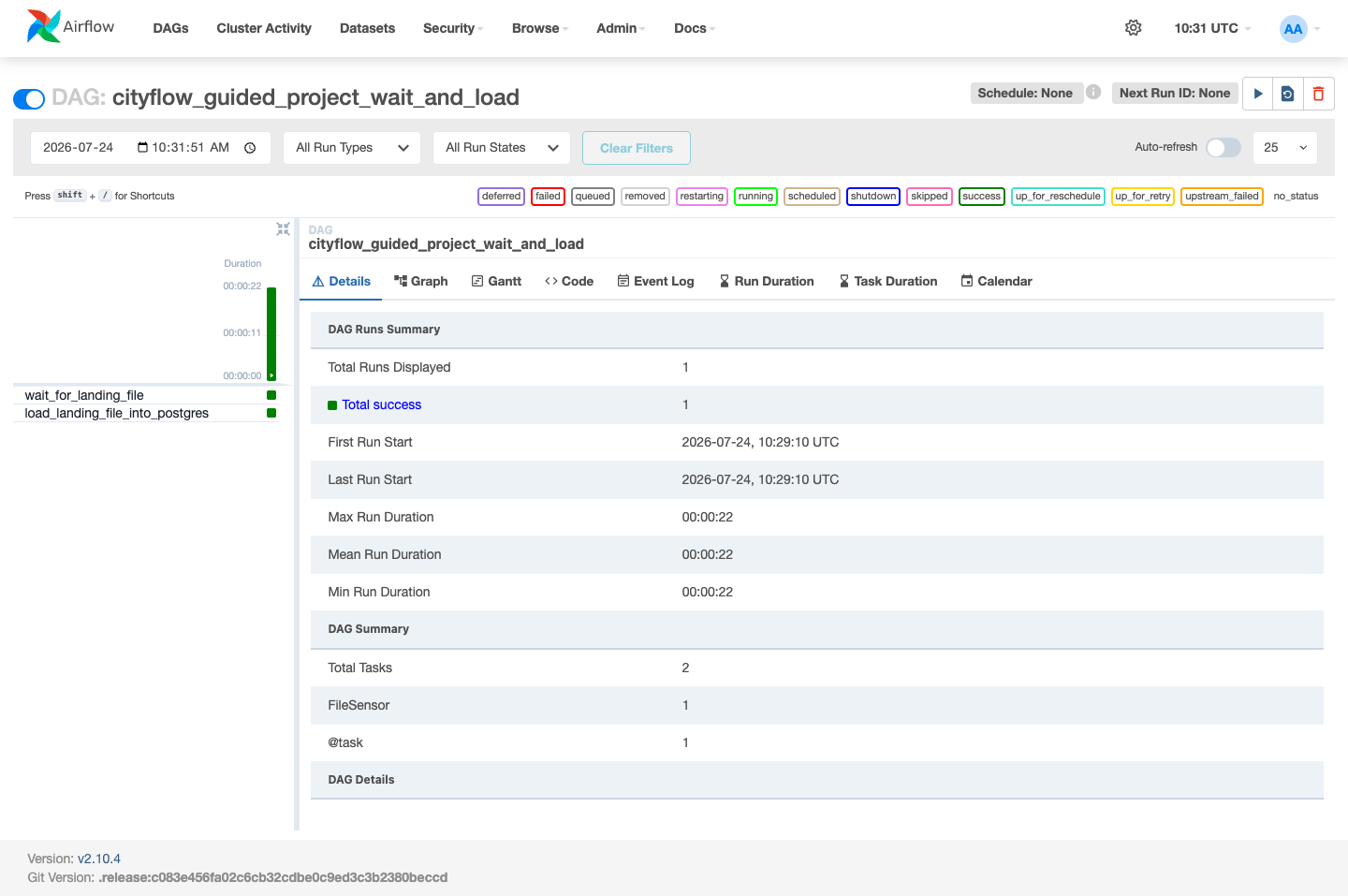Screen dimensions: 1348x896
Task: Switch to the Code tab
Action: (569, 281)
